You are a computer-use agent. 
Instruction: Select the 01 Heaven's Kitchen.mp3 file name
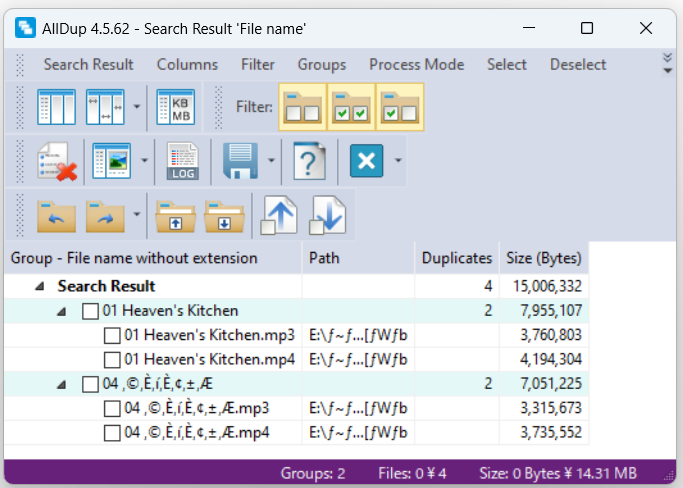coord(210,335)
